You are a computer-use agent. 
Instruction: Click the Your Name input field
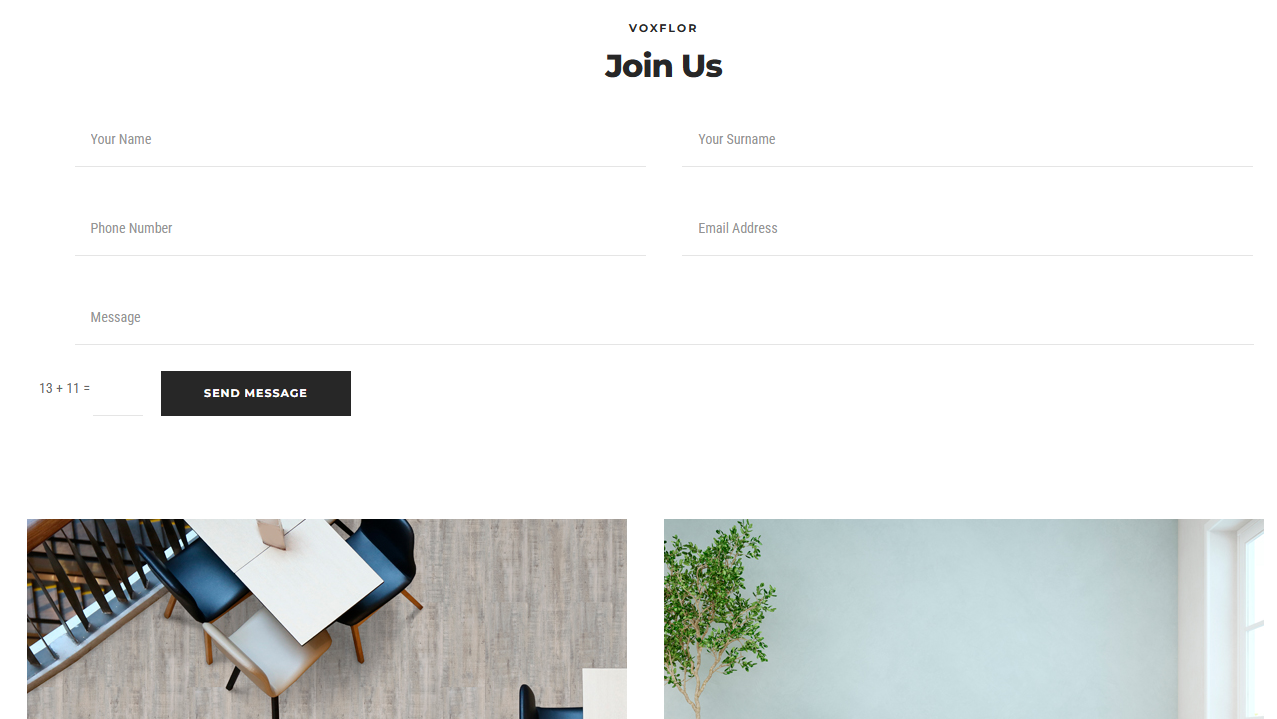coord(360,140)
